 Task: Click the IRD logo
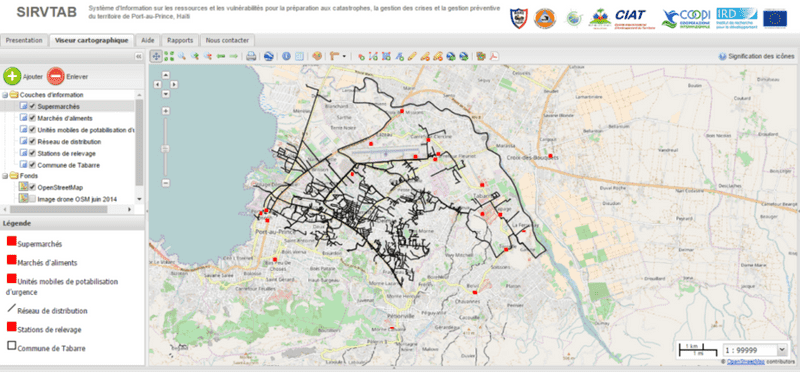pyautogui.click(x=736, y=17)
